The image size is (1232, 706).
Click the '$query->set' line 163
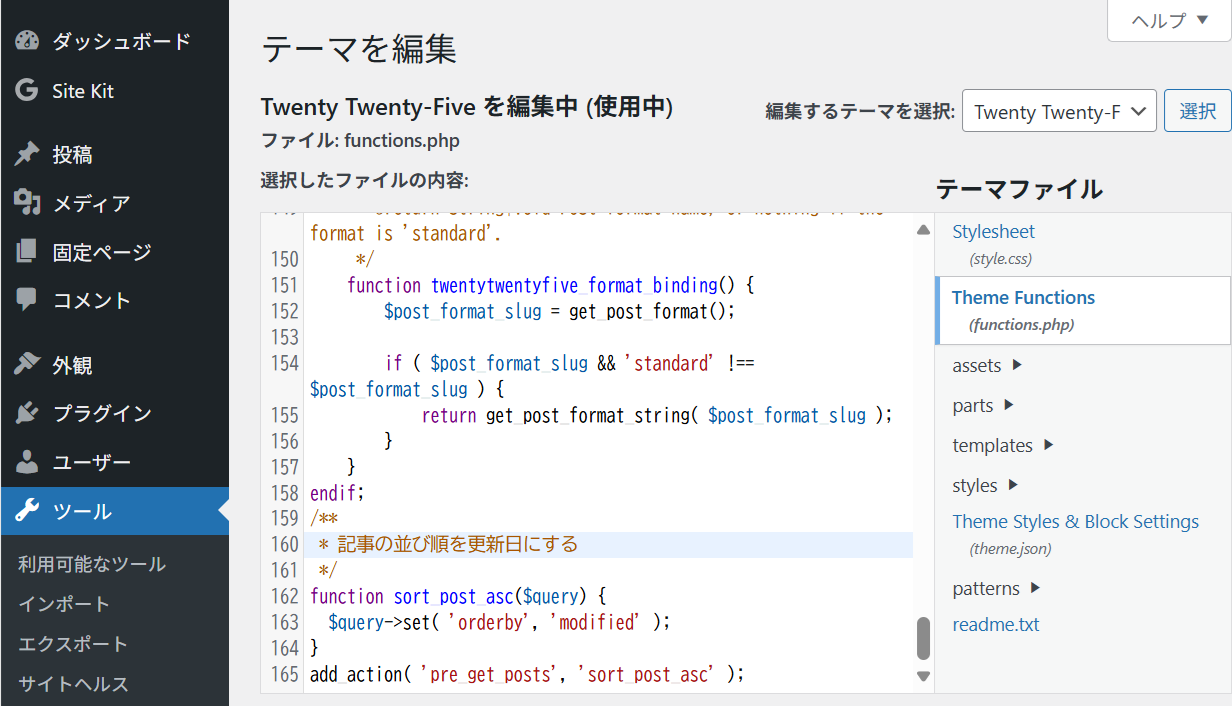tap(499, 622)
